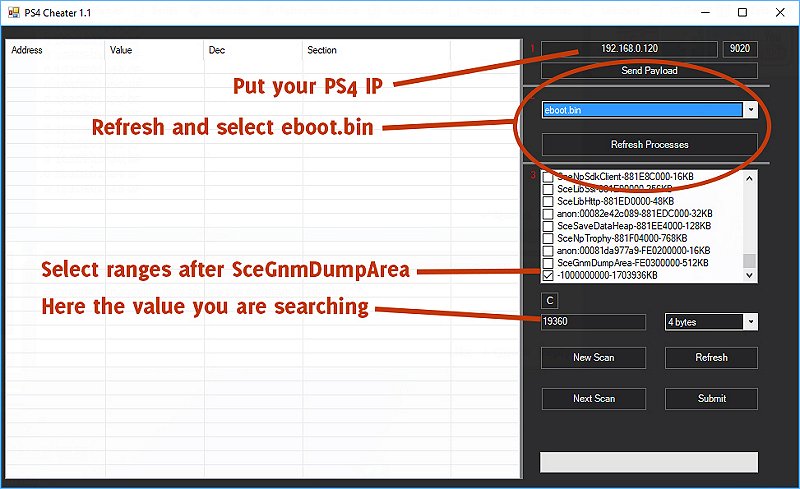Check the SceNpTrophy-881F04000-768KB section
Screen dimensions: 800x489
point(548,238)
